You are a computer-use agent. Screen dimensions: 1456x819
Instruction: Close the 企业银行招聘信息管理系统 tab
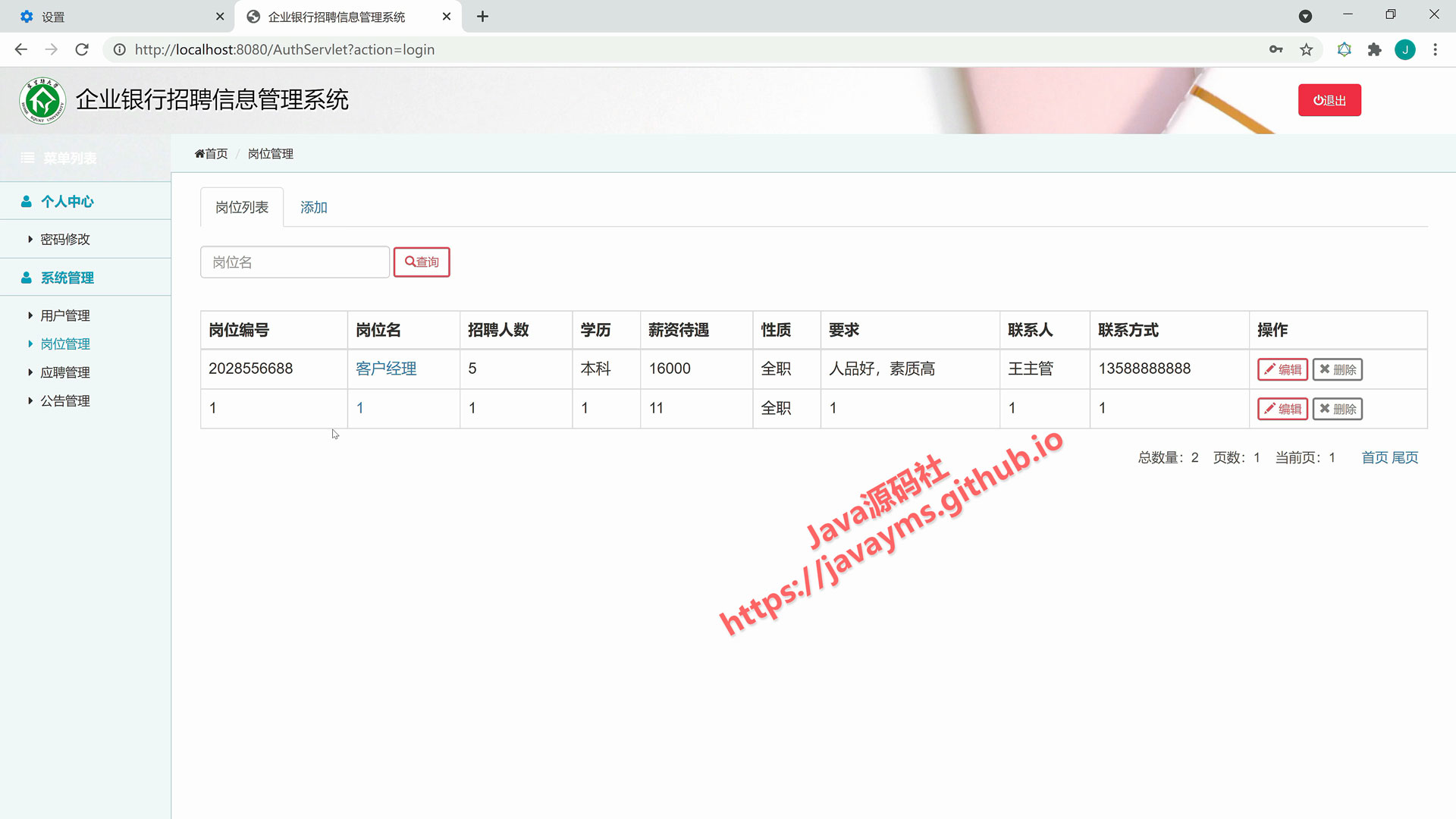(x=447, y=16)
